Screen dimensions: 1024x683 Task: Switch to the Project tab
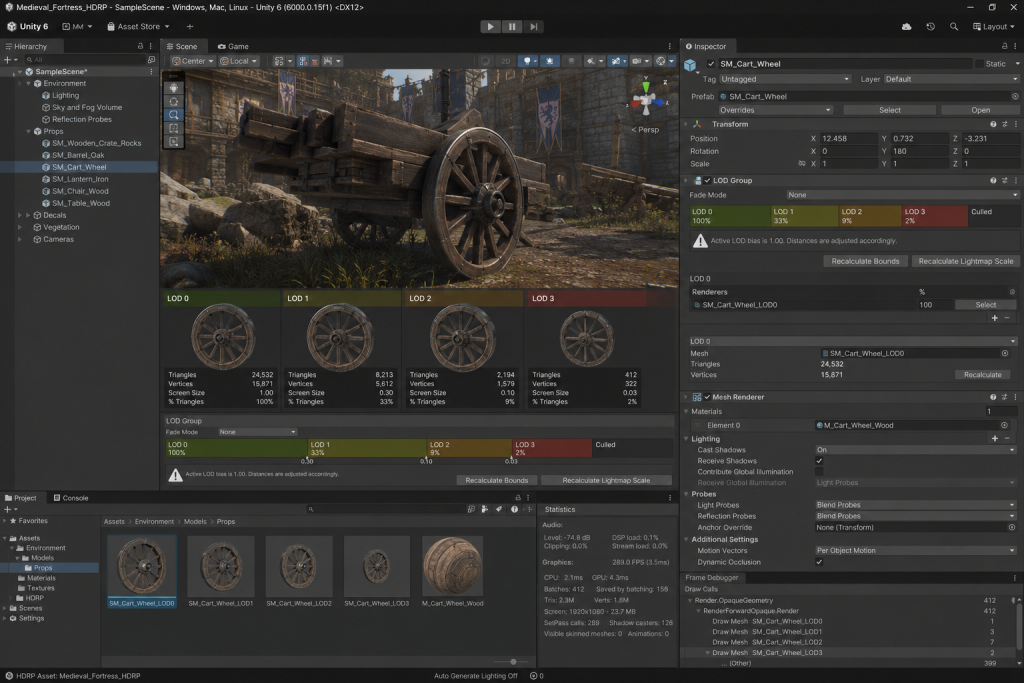click(x=21, y=498)
